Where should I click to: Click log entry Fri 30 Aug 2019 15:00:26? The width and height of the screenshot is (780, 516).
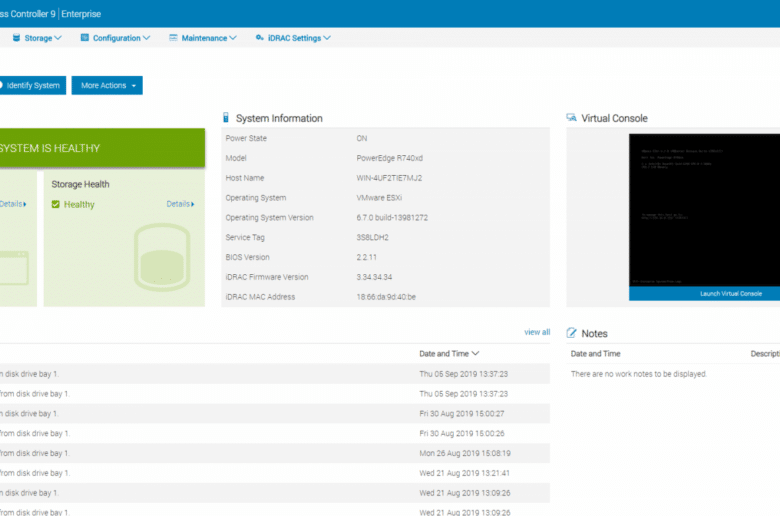point(275,433)
